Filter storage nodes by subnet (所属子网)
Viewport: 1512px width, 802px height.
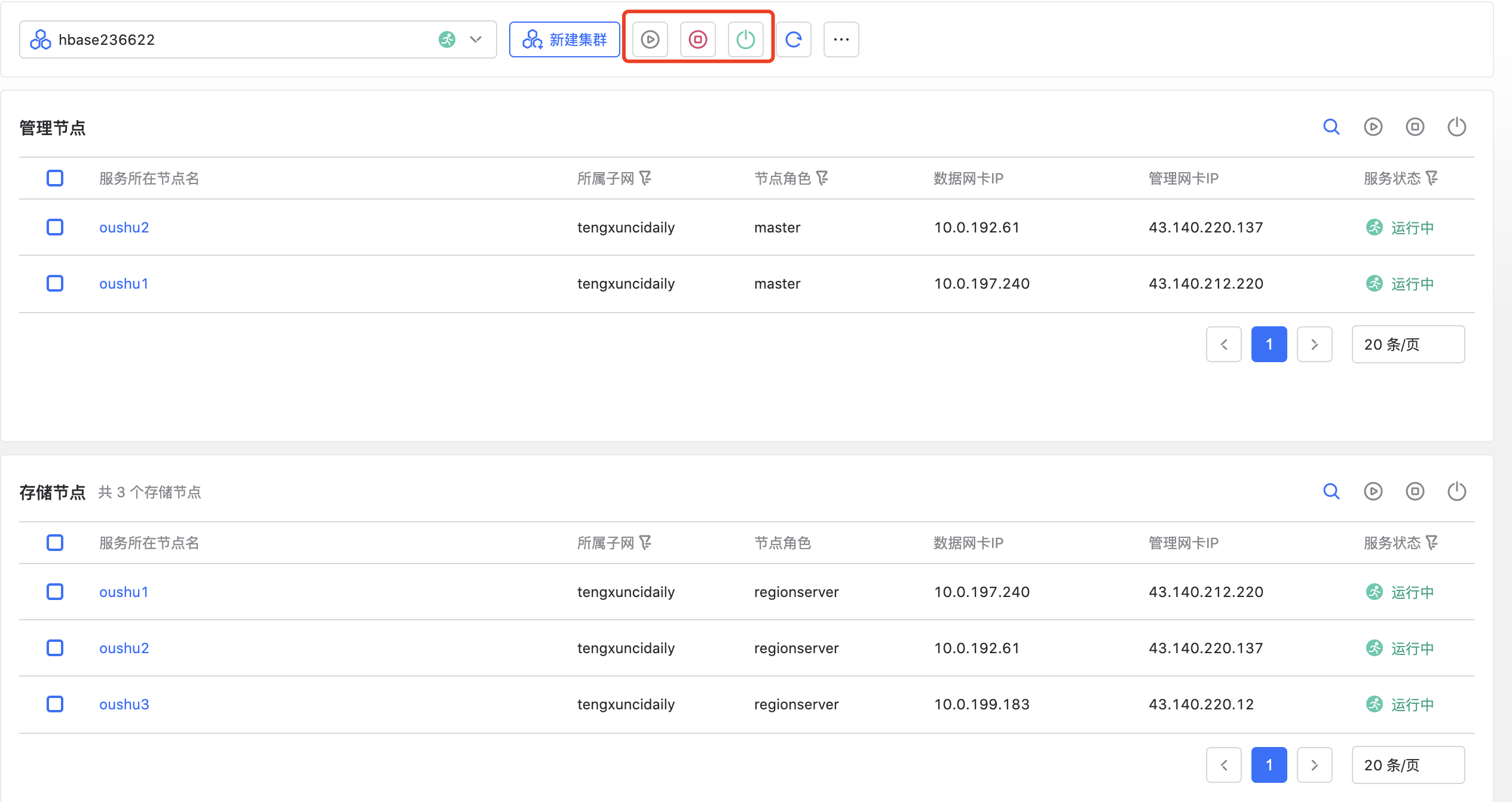(645, 543)
